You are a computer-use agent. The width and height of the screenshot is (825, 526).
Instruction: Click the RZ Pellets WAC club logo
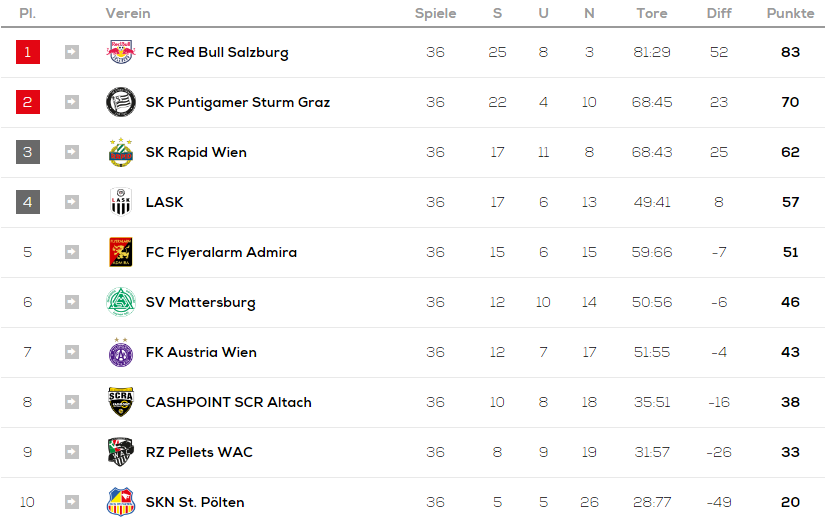120,452
